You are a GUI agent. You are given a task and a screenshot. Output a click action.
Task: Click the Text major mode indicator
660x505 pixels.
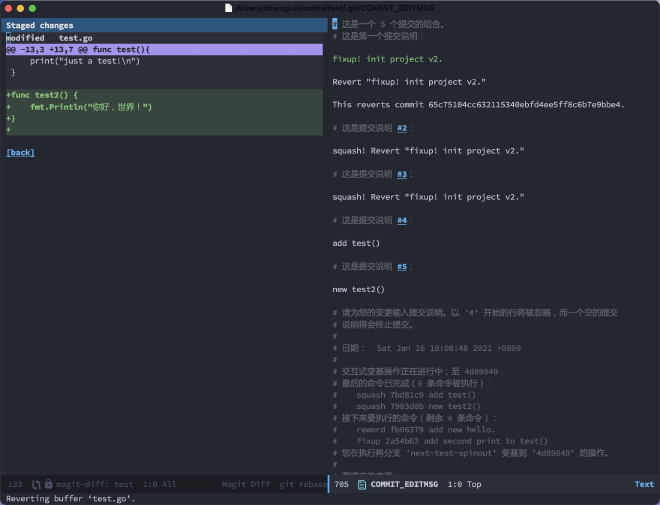[x=644, y=484]
